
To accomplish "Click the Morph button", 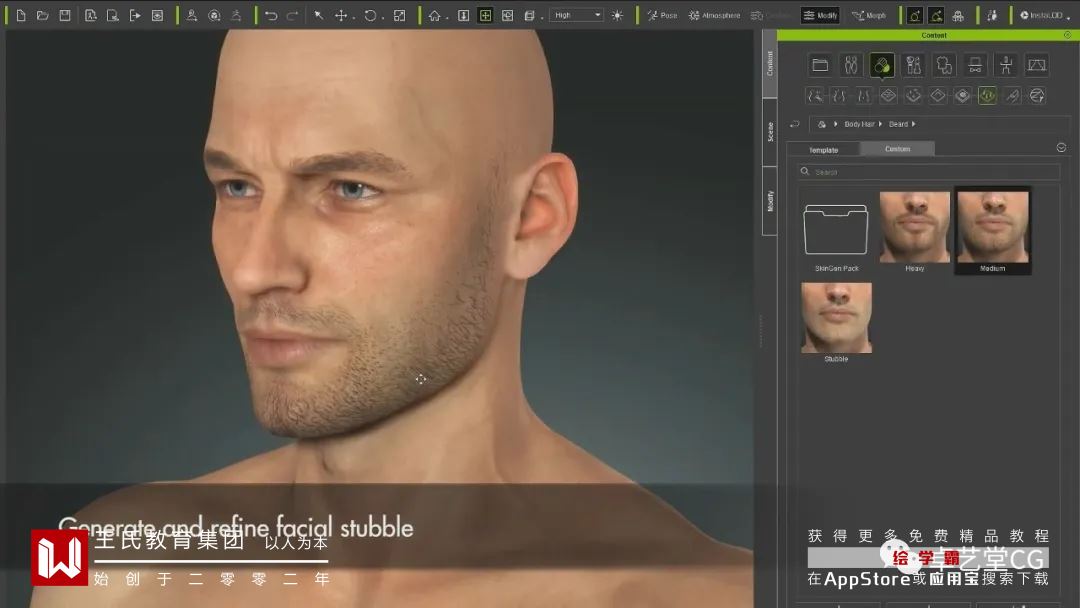I will pos(869,15).
